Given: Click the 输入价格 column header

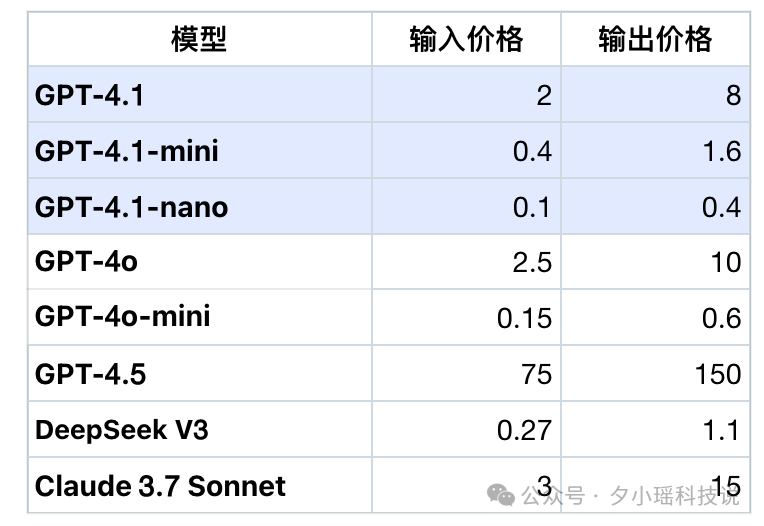Looking at the screenshot, I should [466, 40].
